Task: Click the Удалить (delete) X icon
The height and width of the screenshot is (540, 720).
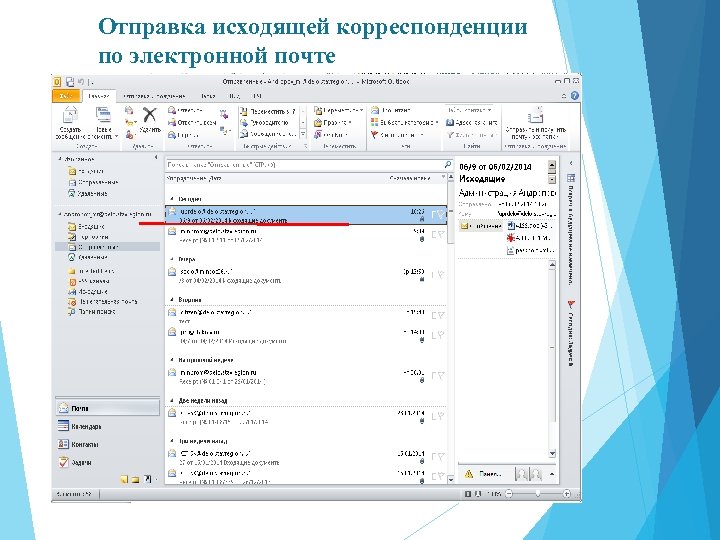Action: pyautogui.click(x=149, y=115)
